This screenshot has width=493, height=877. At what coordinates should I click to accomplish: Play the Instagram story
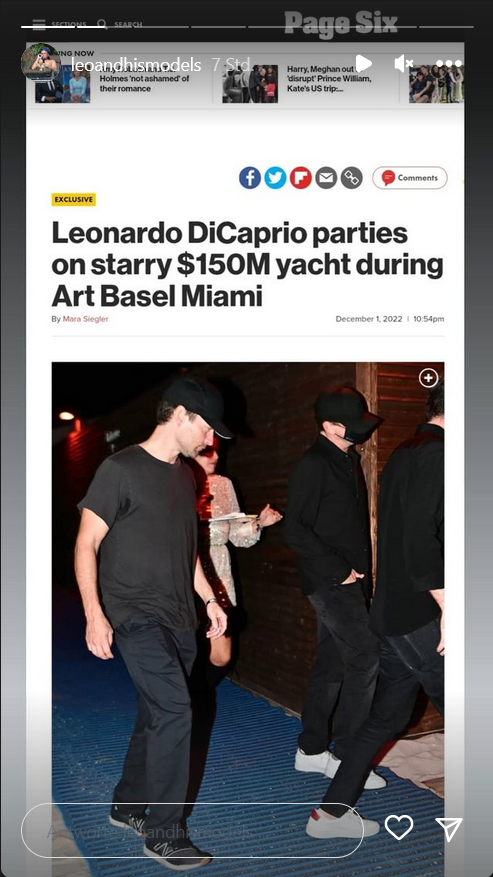tap(363, 63)
